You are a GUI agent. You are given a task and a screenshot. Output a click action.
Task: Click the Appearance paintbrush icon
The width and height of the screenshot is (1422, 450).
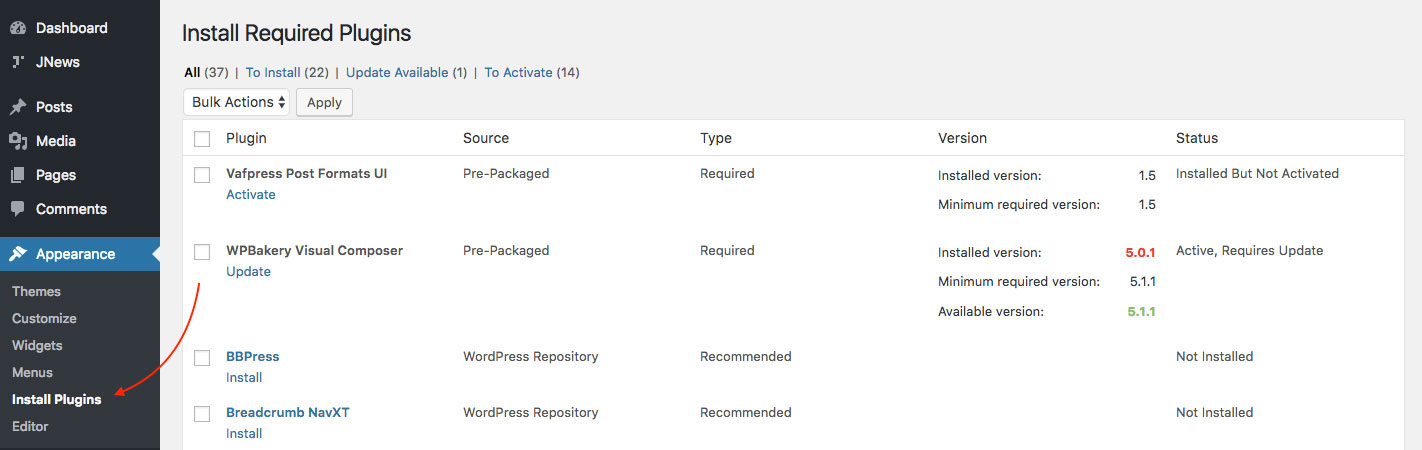(18, 254)
